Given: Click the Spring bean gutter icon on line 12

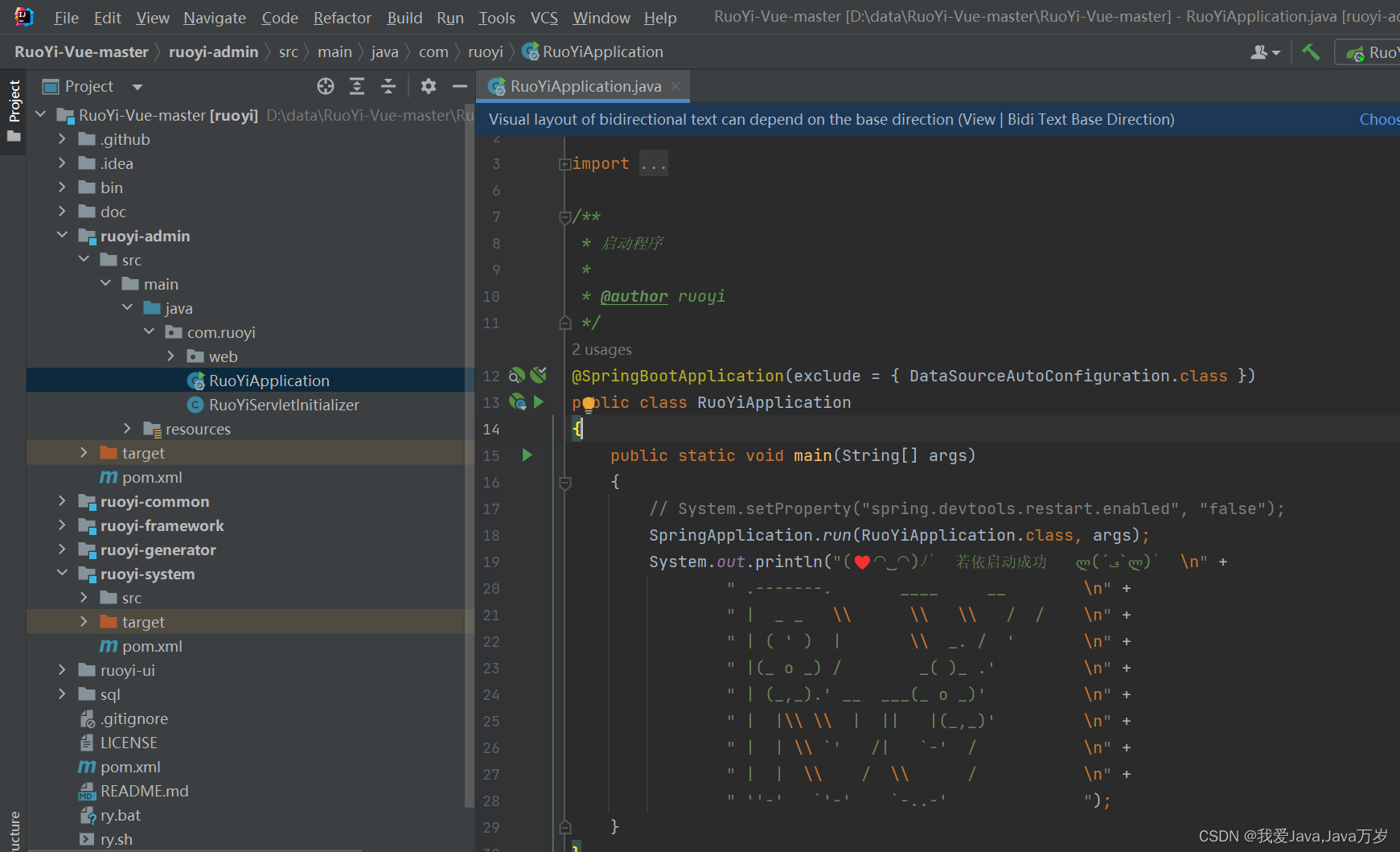Looking at the screenshot, I should 517,375.
